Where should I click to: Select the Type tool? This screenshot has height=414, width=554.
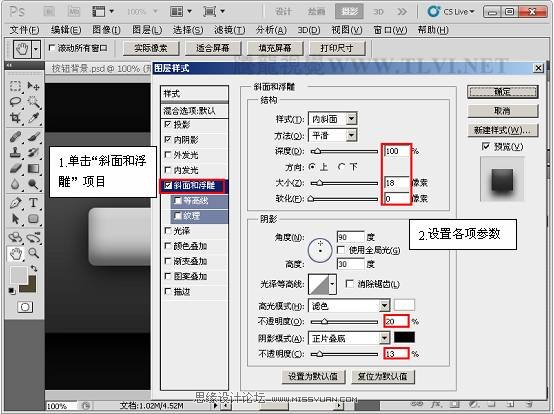[x=33, y=203]
